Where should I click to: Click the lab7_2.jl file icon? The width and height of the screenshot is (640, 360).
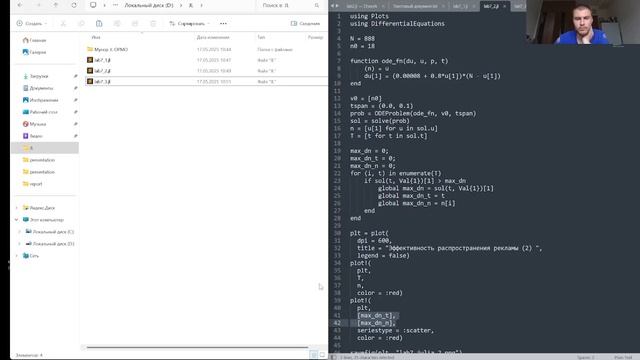click(90, 71)
